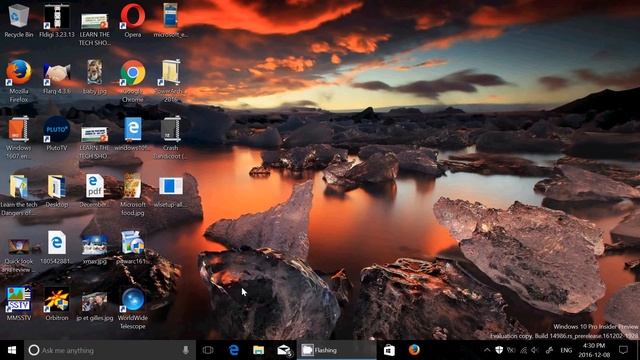Open Firefox from the taskbar
This screenshot has width=640, height=360.
(414, 350)
